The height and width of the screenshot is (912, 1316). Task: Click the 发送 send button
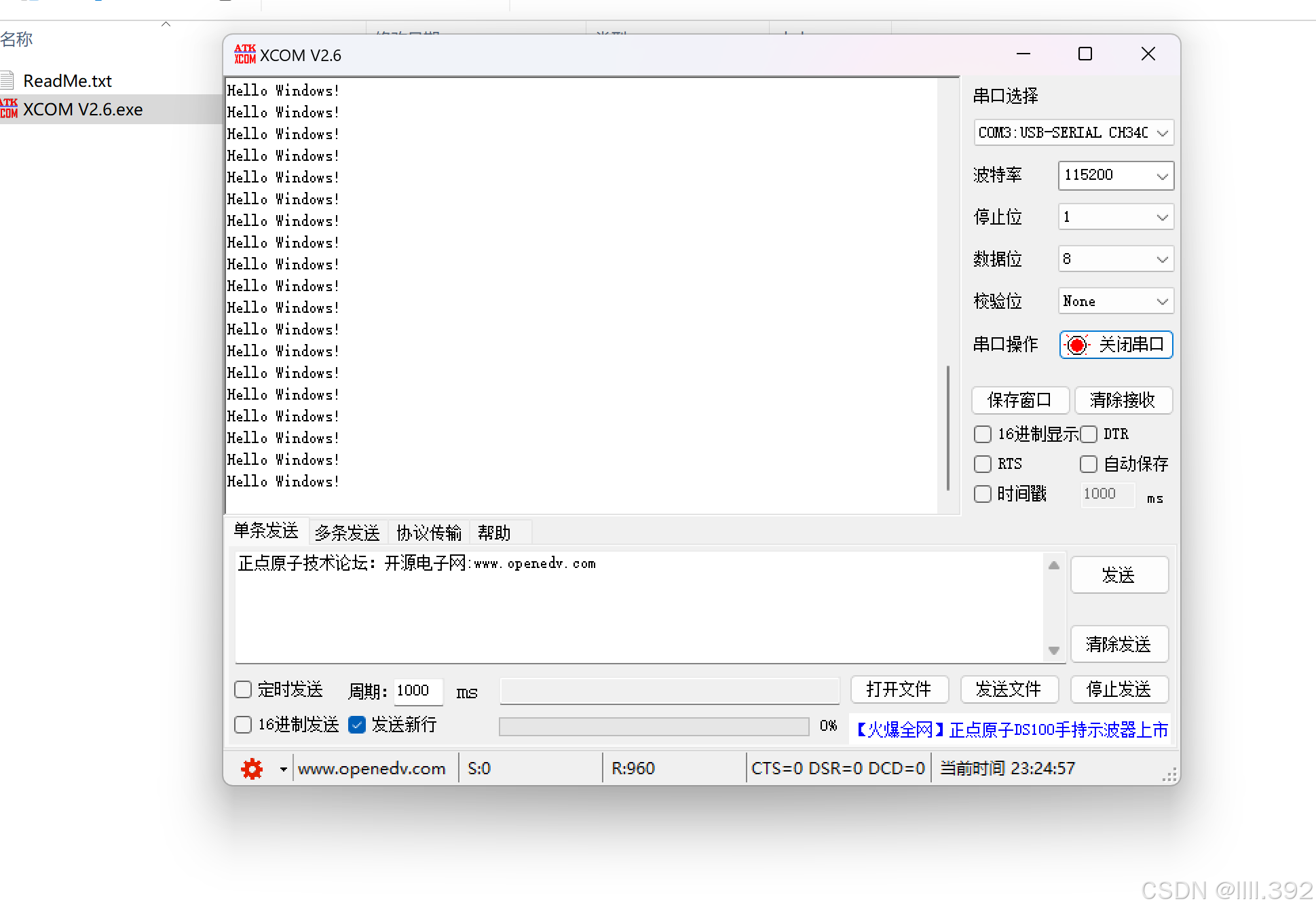(x=1118, y=575)
